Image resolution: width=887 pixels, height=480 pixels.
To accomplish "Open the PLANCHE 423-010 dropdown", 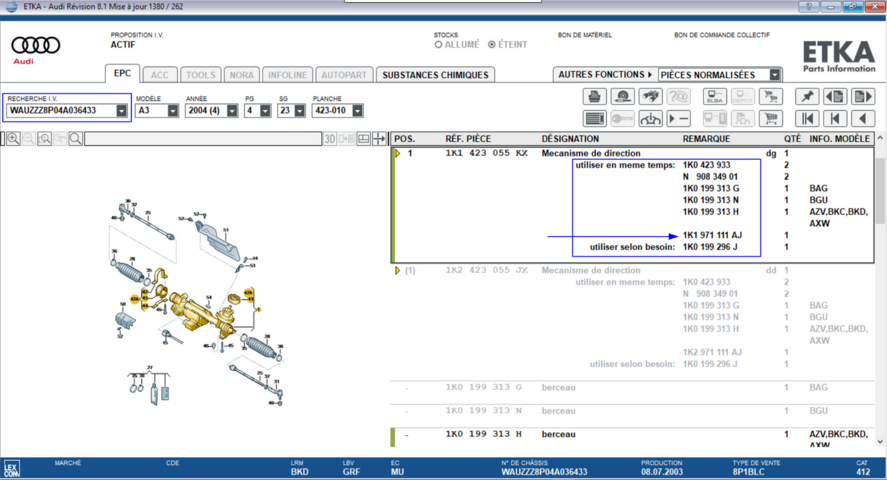I will [x=358, y=111].
